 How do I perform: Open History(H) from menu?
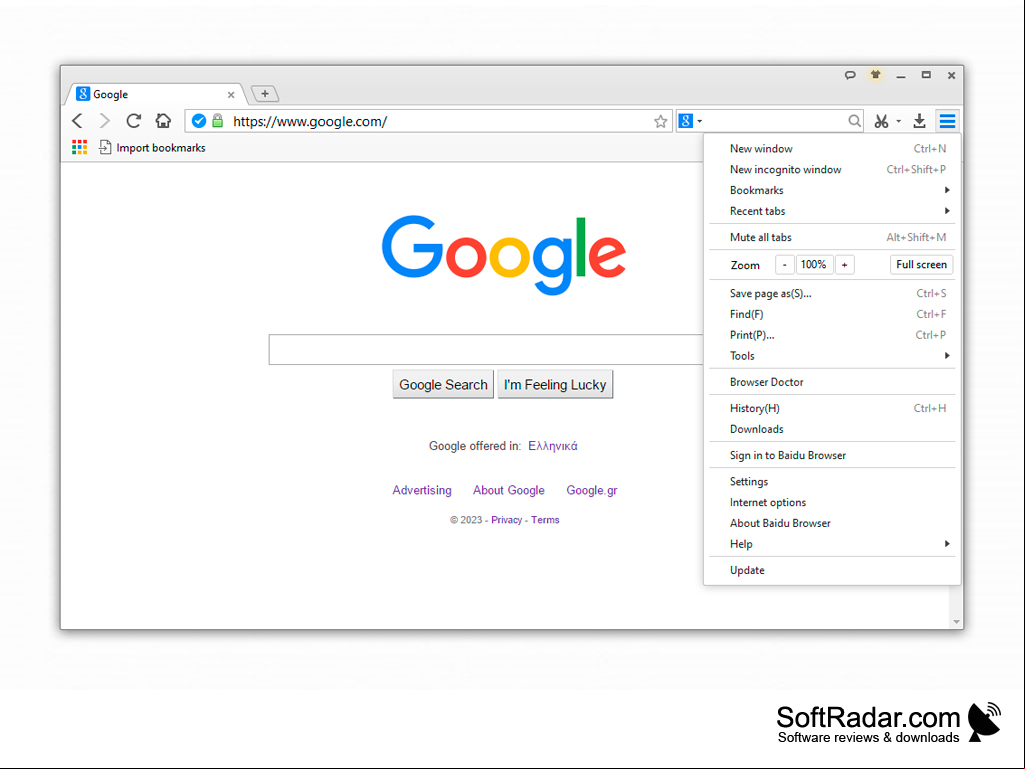(832, 408)
